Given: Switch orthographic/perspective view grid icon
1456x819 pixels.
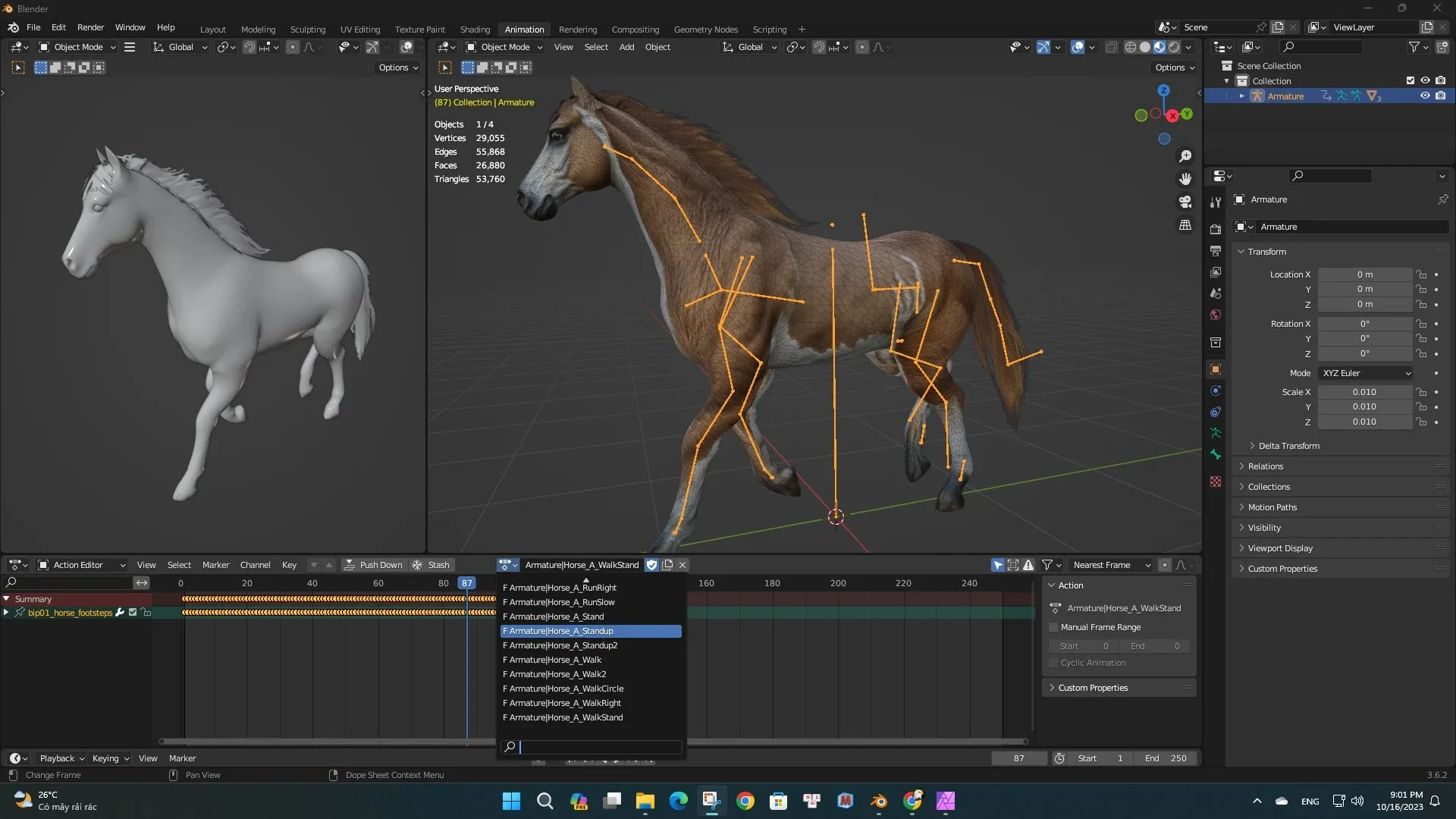Looking at the screenshot, I should pos(1185,225).
